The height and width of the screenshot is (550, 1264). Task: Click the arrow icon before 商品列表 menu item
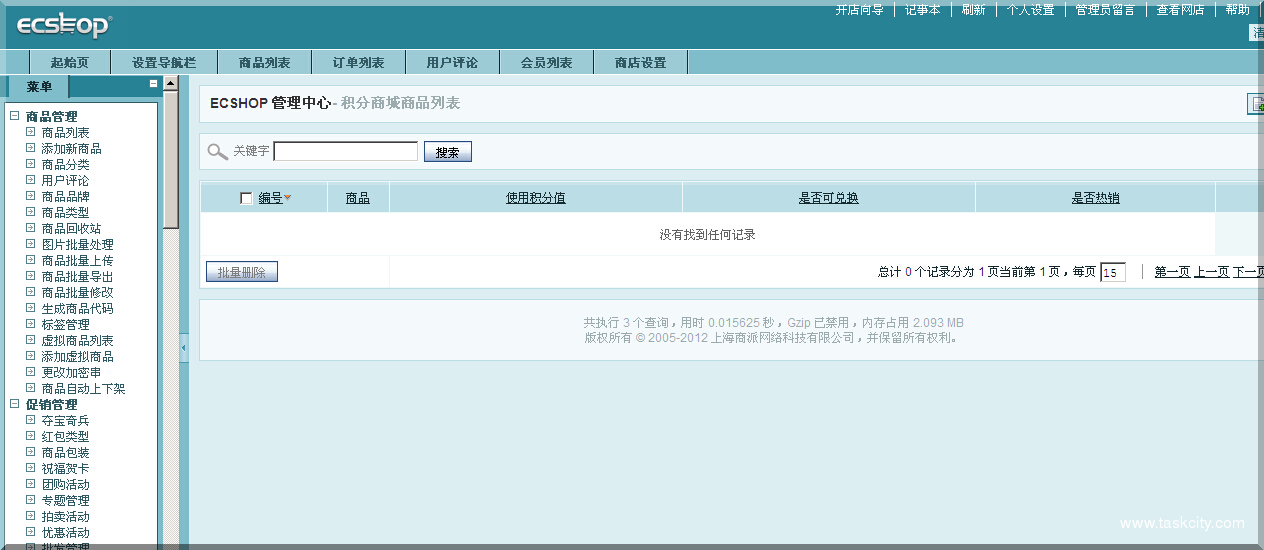tap(31, 132)
